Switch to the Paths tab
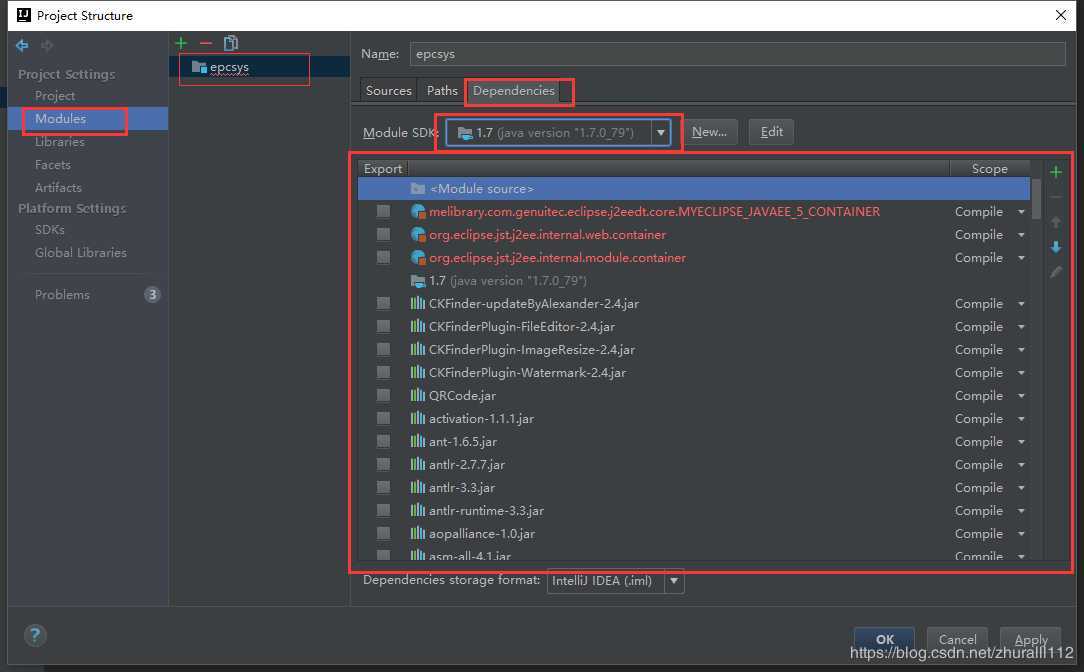Image resolution: width=1084 pixels, height=672 pixels. [x=442, y=91]
